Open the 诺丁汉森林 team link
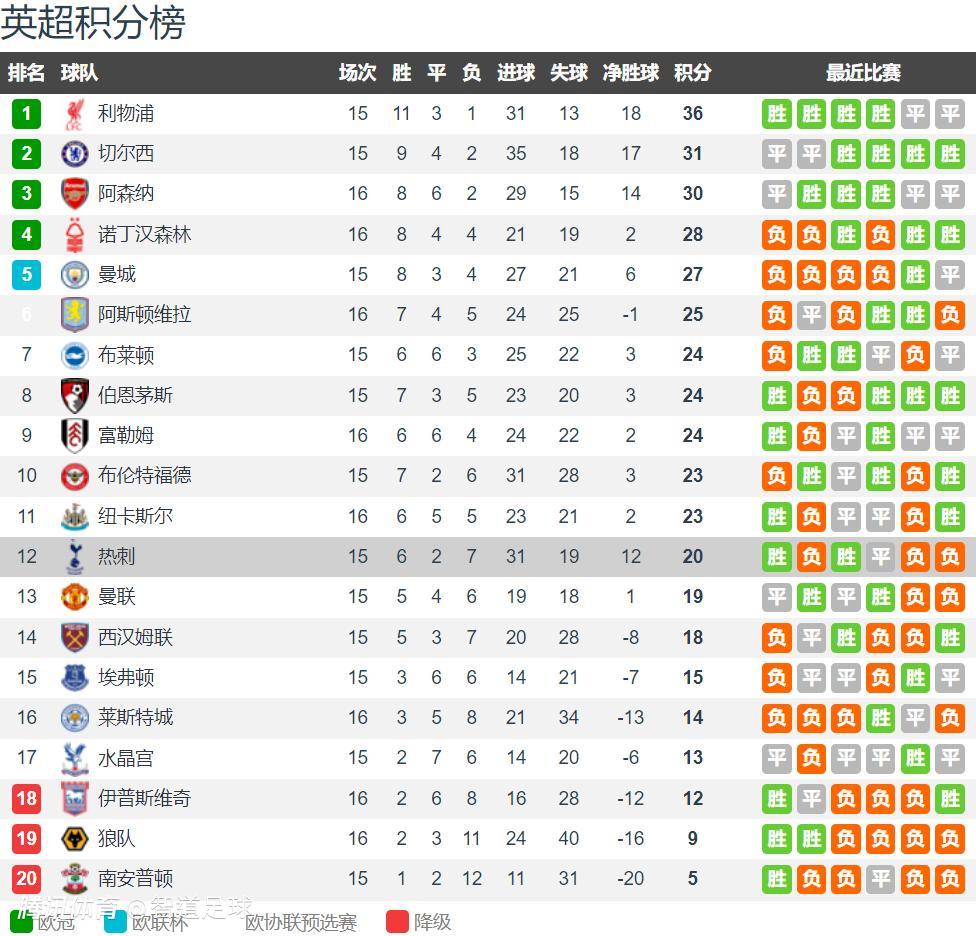 144,234
